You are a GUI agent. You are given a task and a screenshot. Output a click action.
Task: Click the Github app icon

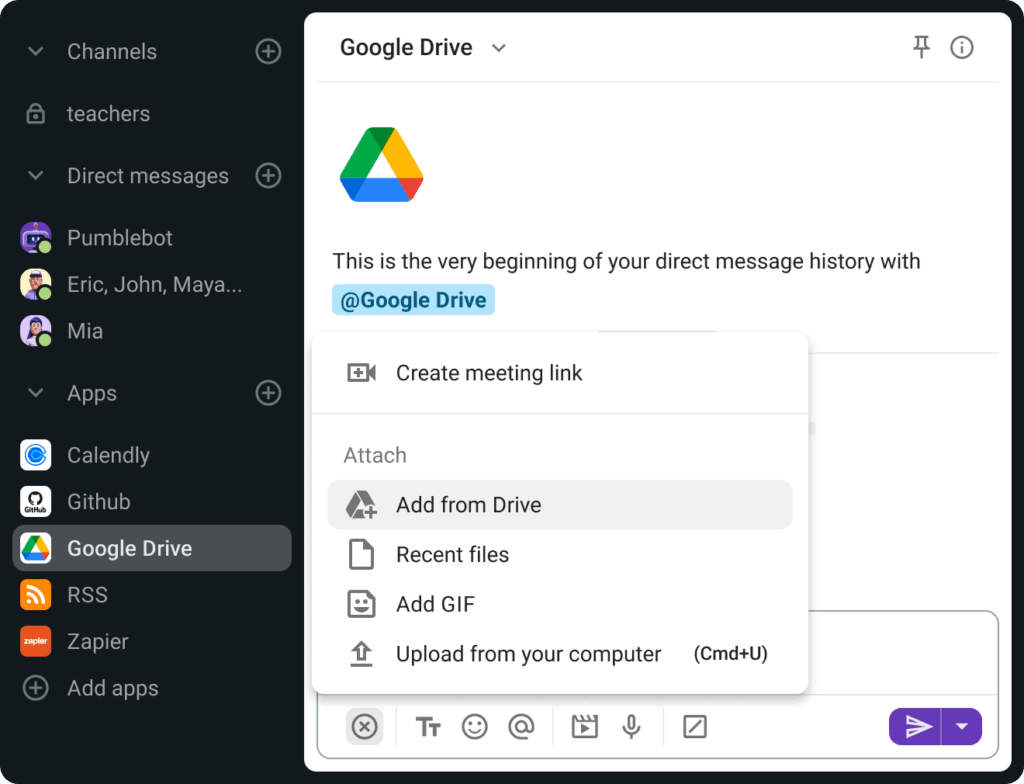[x=36, y=501]
